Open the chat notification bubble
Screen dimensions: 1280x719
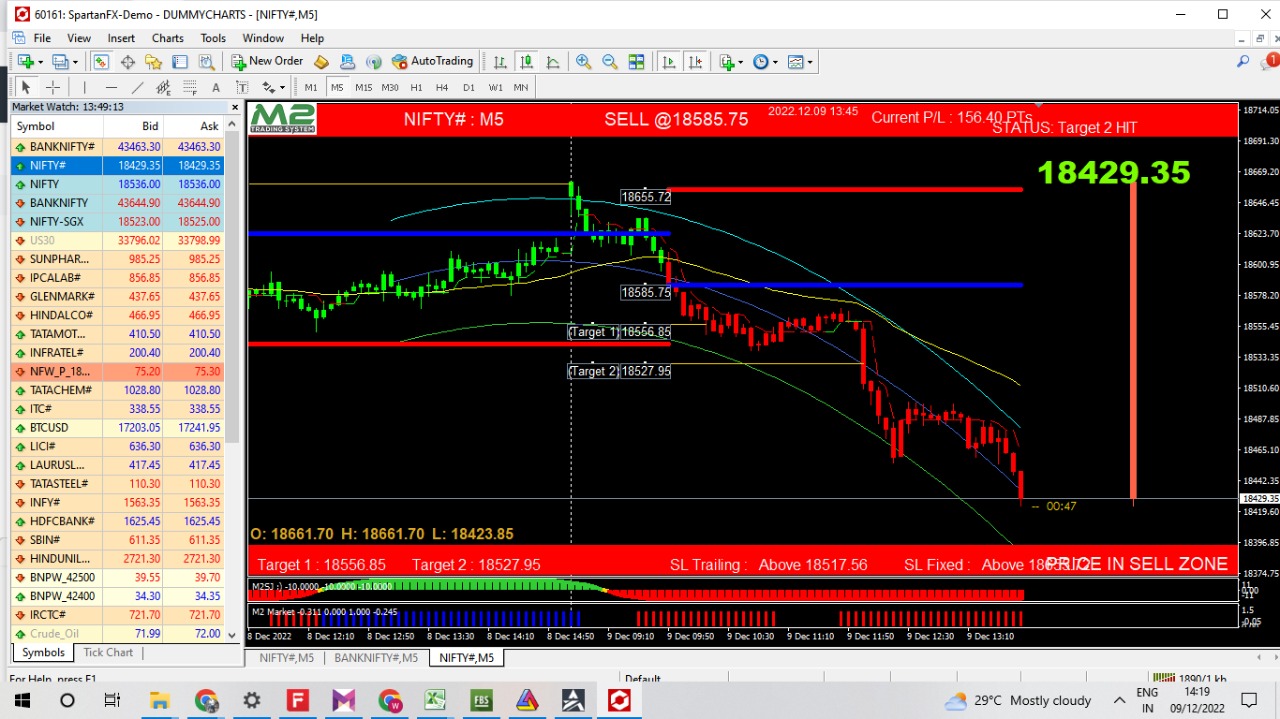[x=1268, y=62]
